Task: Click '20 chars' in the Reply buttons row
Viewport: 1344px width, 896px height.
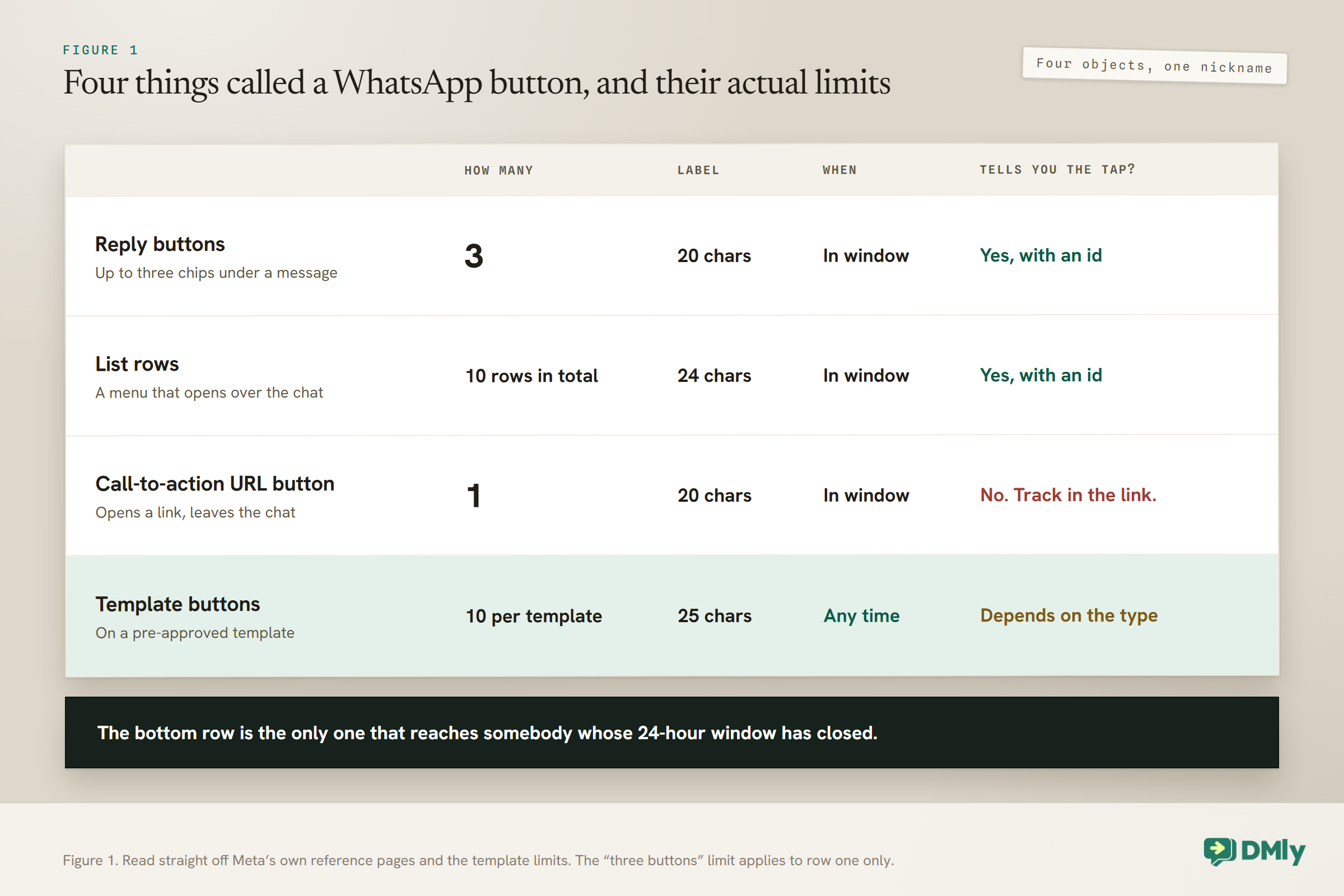Action: point(715,256)
